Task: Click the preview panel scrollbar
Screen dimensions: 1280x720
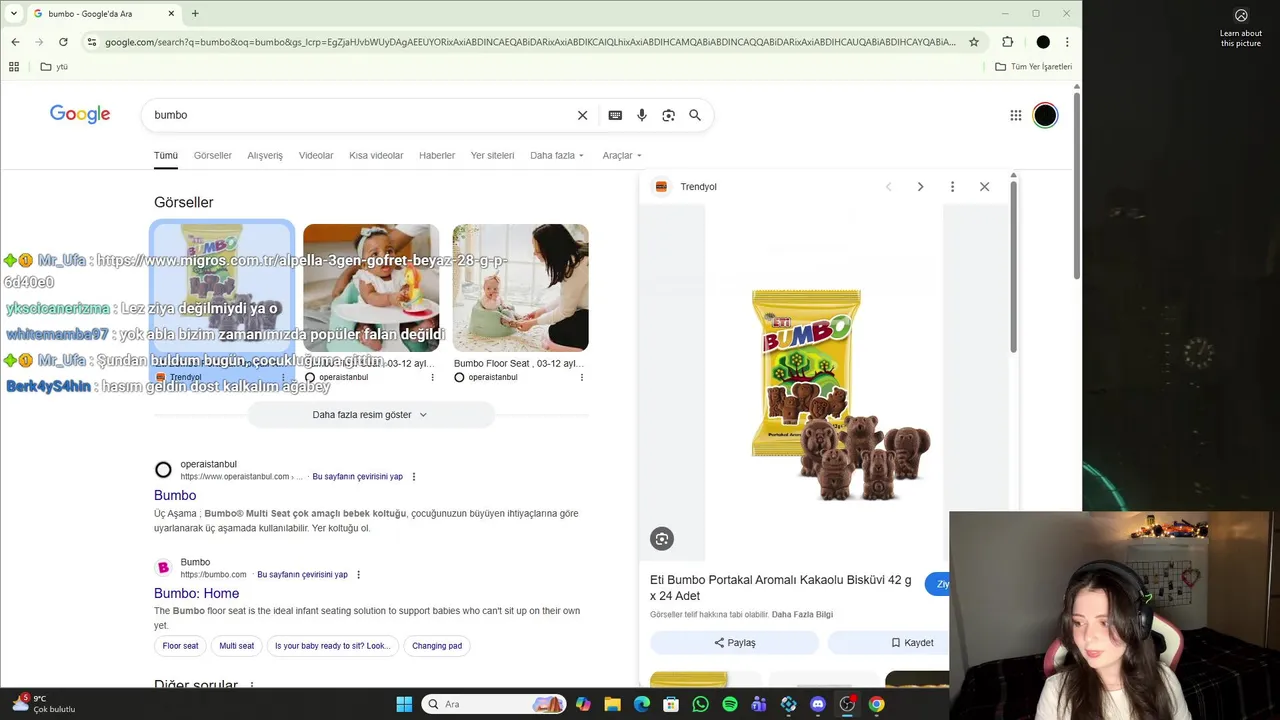Action: tap(1013, 265)
